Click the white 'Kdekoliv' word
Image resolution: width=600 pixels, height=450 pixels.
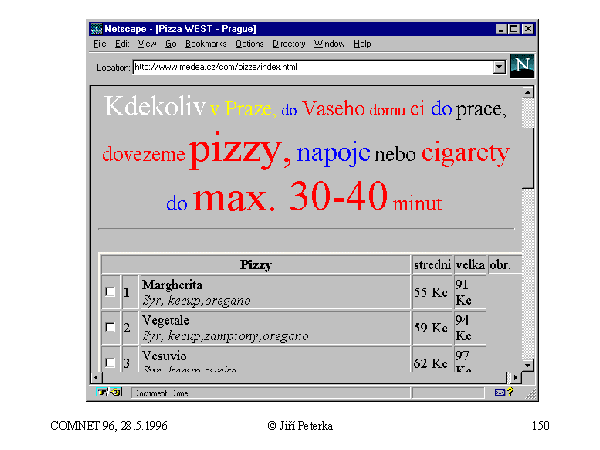155,106
